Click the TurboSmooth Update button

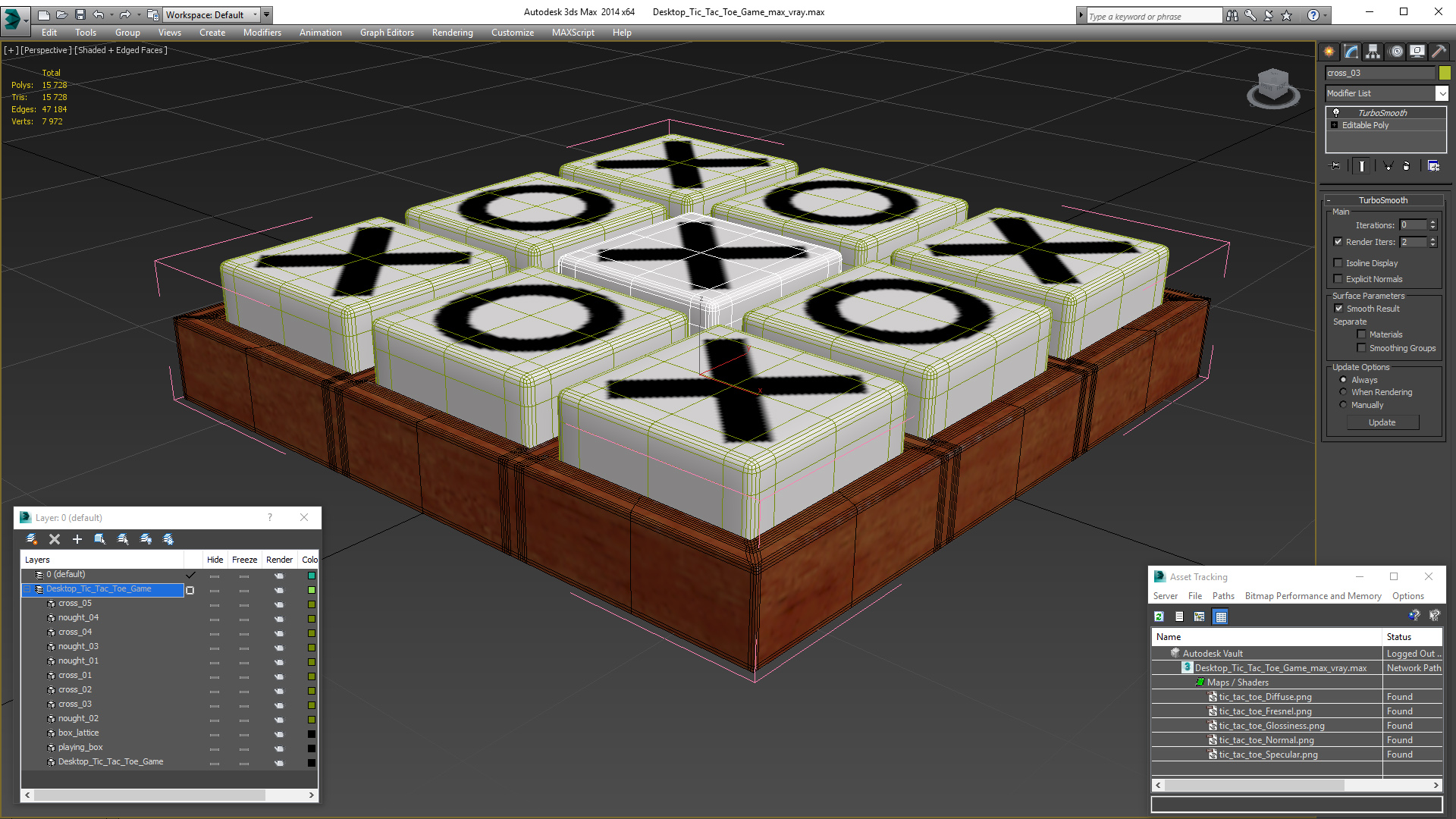pyautogui.click(x=1382, y=422)
